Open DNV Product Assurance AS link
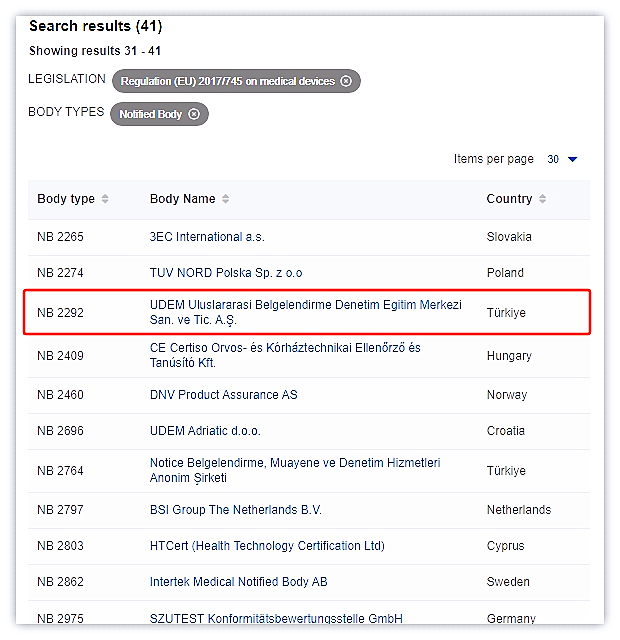Image resolution: width=620 pixels, height=640 pixels. tap(224, 395)
